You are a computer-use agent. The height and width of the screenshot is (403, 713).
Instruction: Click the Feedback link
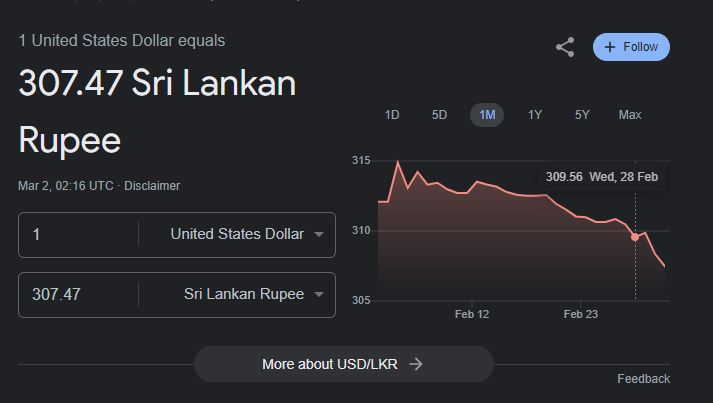(x=643, y=379)
